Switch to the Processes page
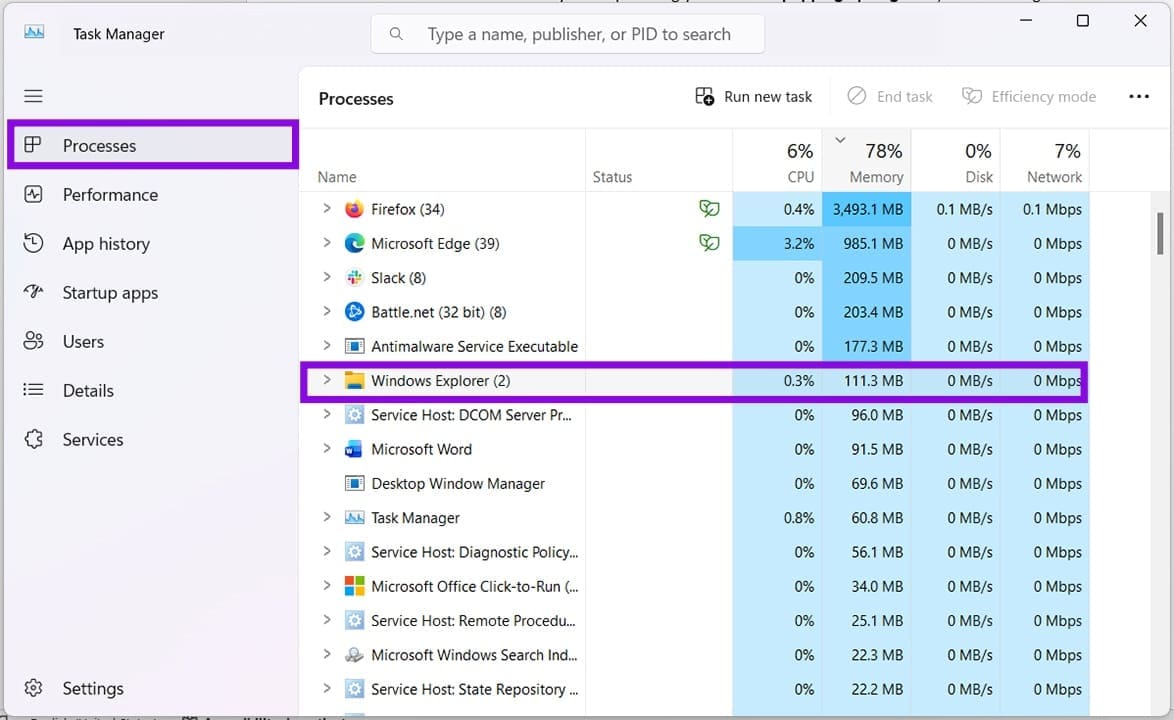This screenshot has width=1174, height=720. pyautogui.click(x=153, y=145)
